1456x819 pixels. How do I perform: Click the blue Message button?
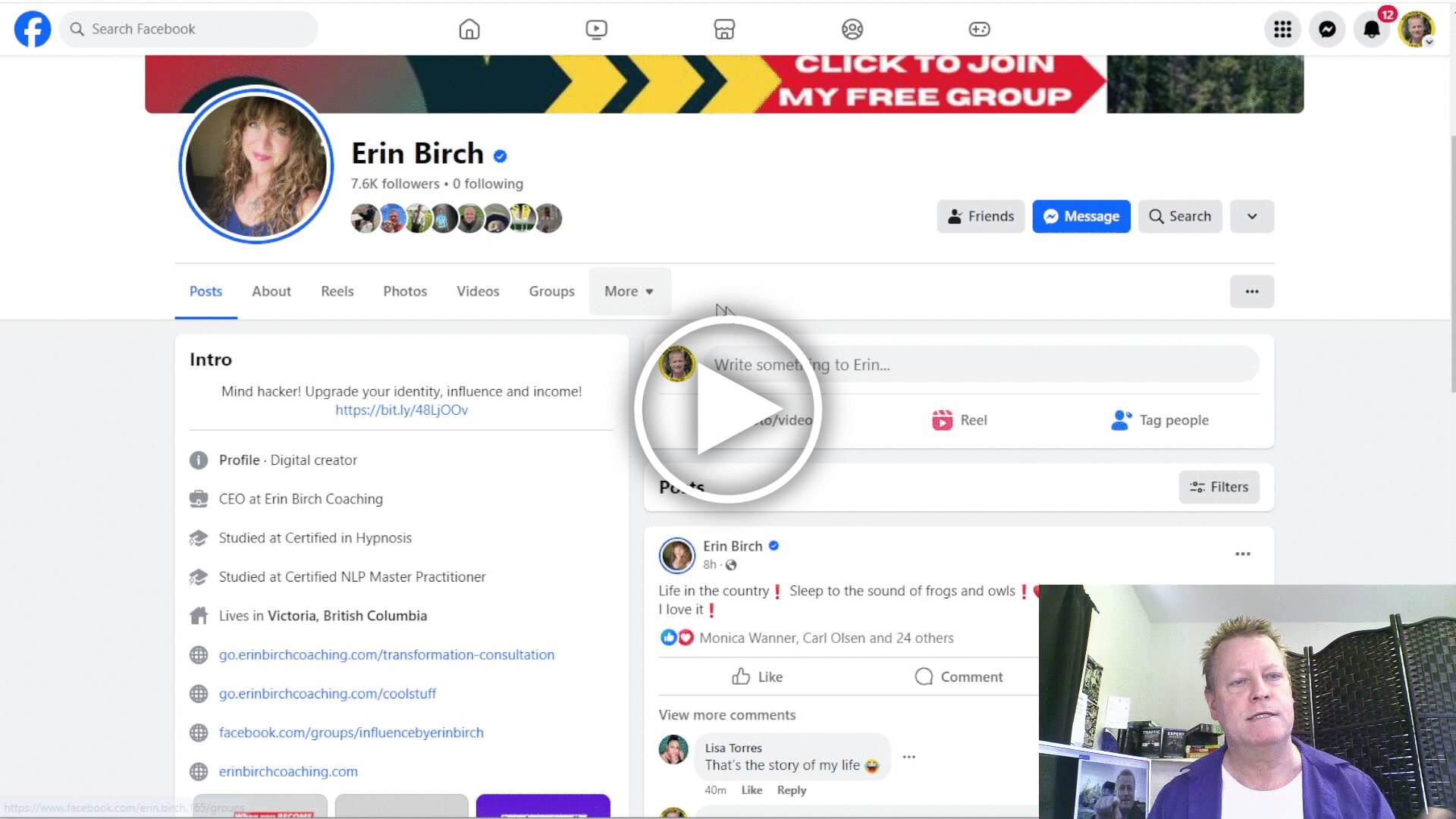1081,216
